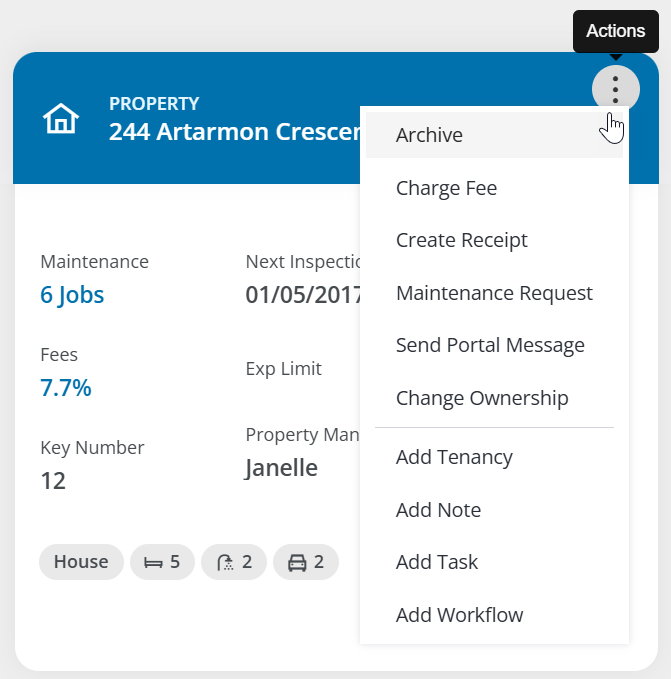Open the 6 Jobs maintenance link
This screenshot has height=679, width=671.
click(72, 295)
